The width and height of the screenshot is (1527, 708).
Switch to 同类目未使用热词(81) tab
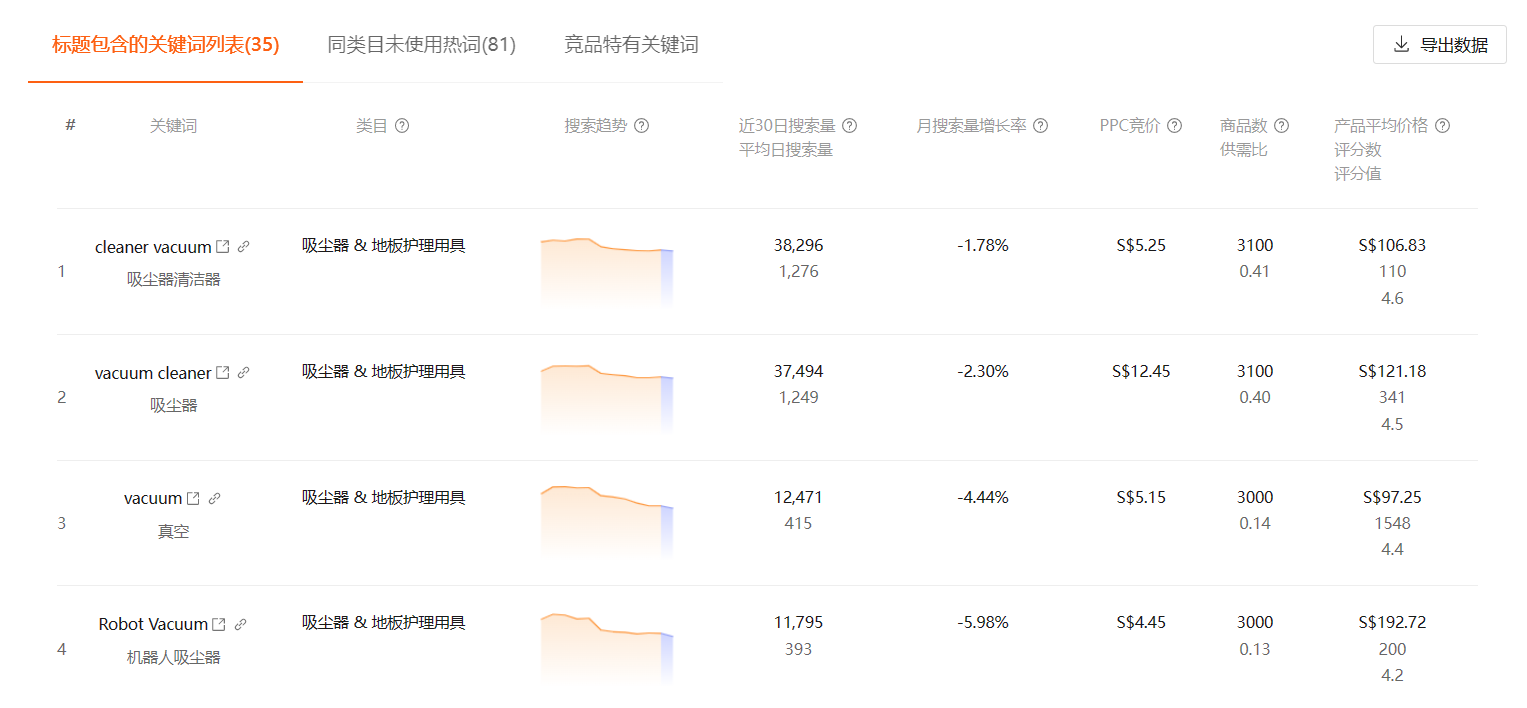click(422, 45)
